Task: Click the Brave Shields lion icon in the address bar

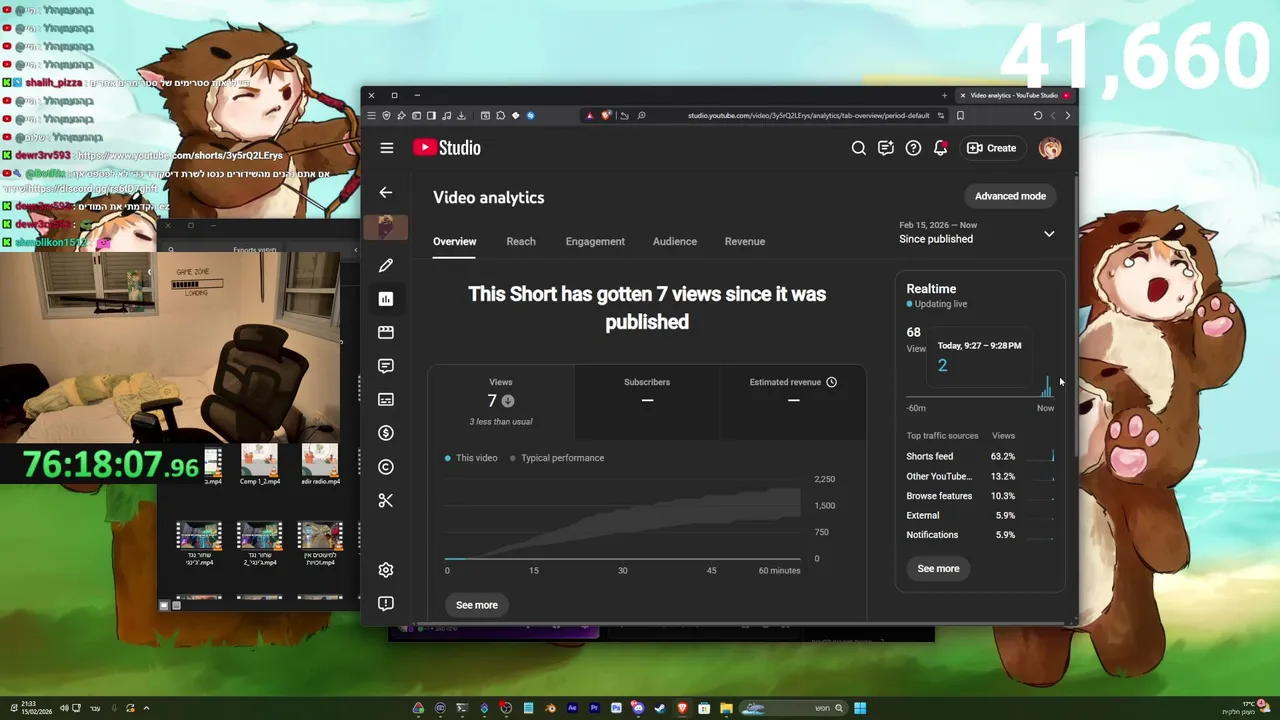Action: coord(606,115)
